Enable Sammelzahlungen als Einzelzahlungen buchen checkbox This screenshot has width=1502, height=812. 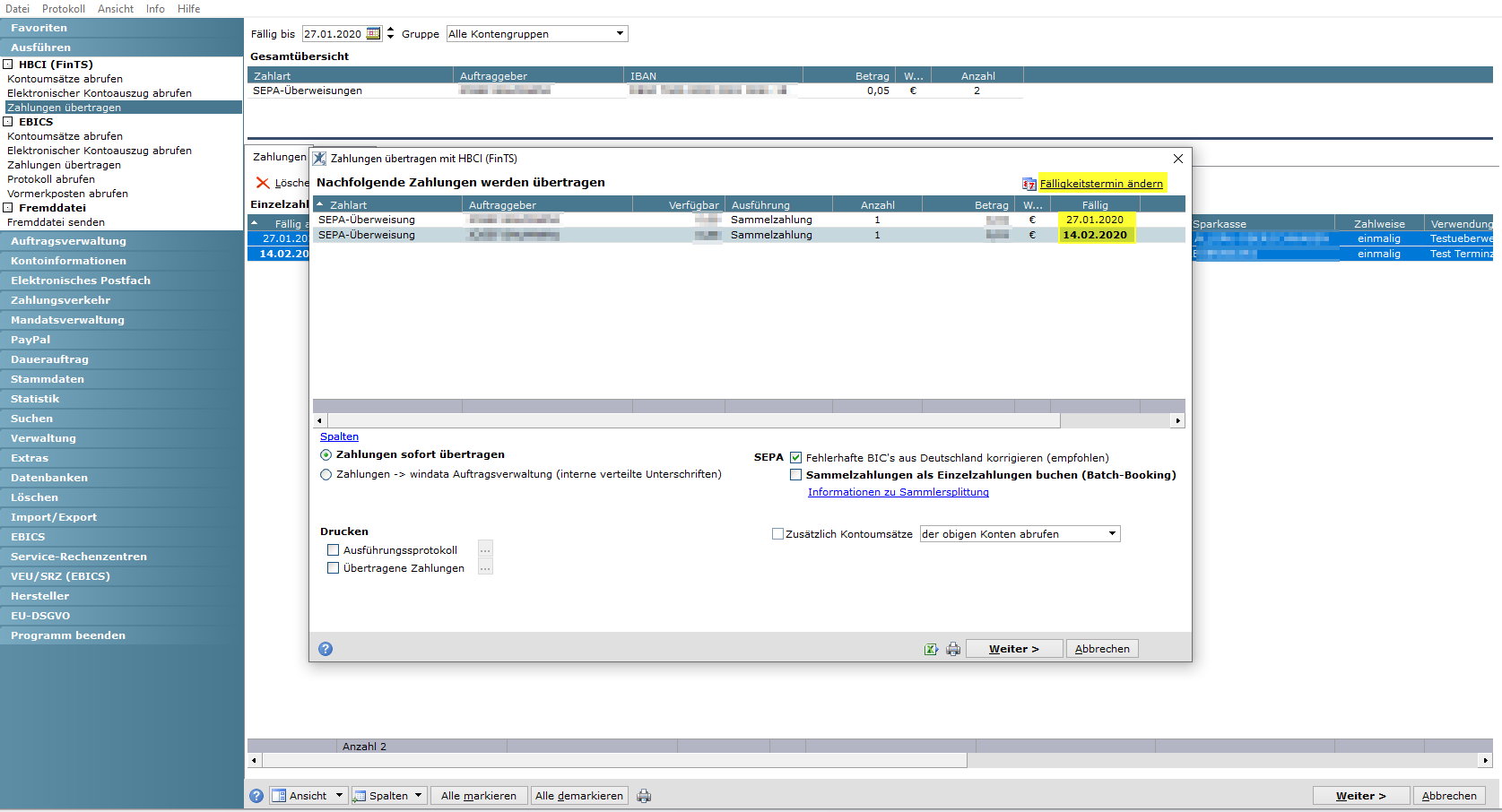[795, 475]
